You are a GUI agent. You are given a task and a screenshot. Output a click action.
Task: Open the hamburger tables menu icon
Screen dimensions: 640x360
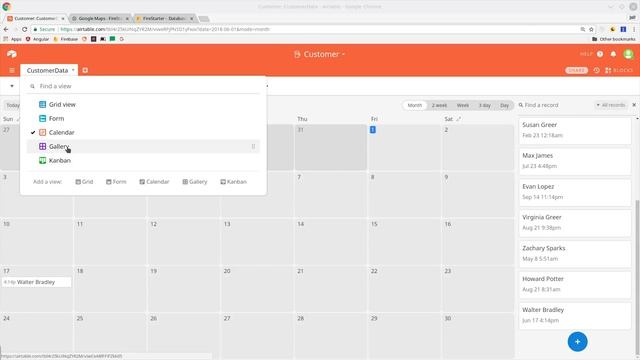point(12,70)
